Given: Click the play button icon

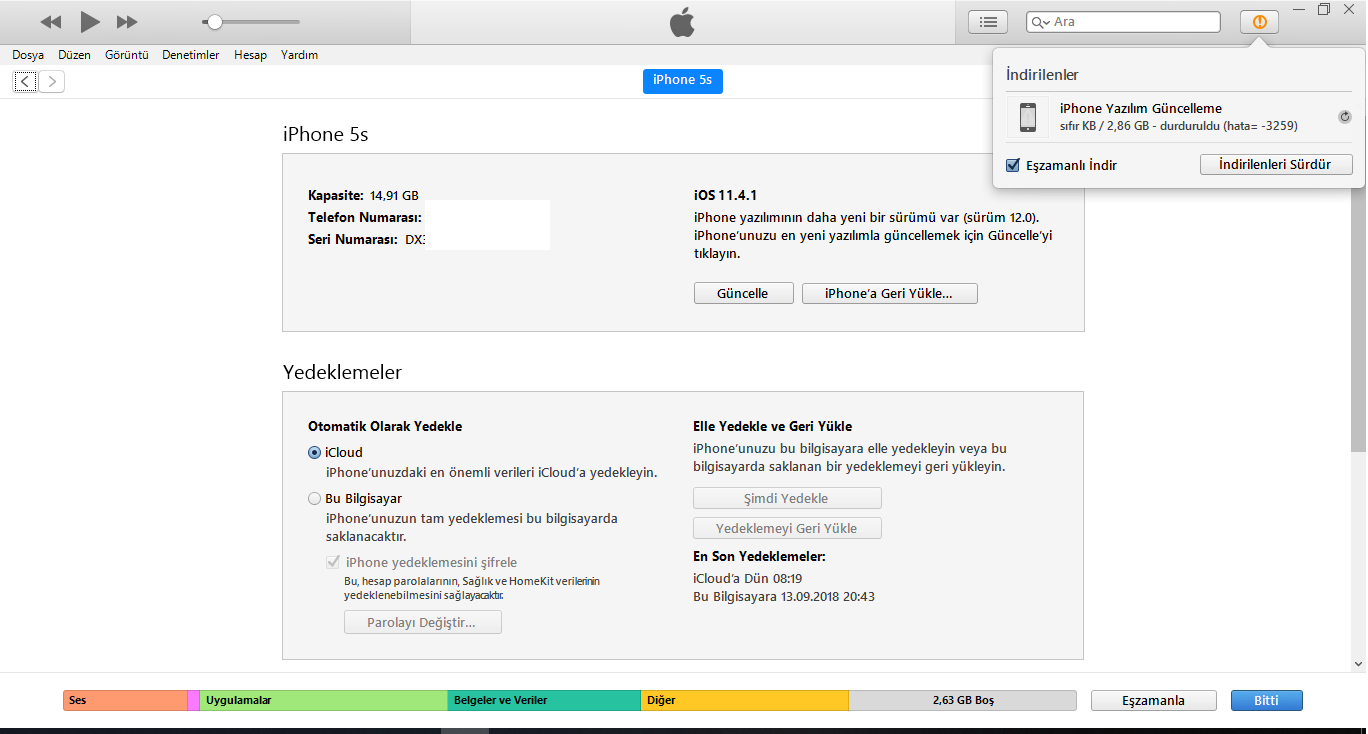Looking at the screenshot, I should coord(90,21).
